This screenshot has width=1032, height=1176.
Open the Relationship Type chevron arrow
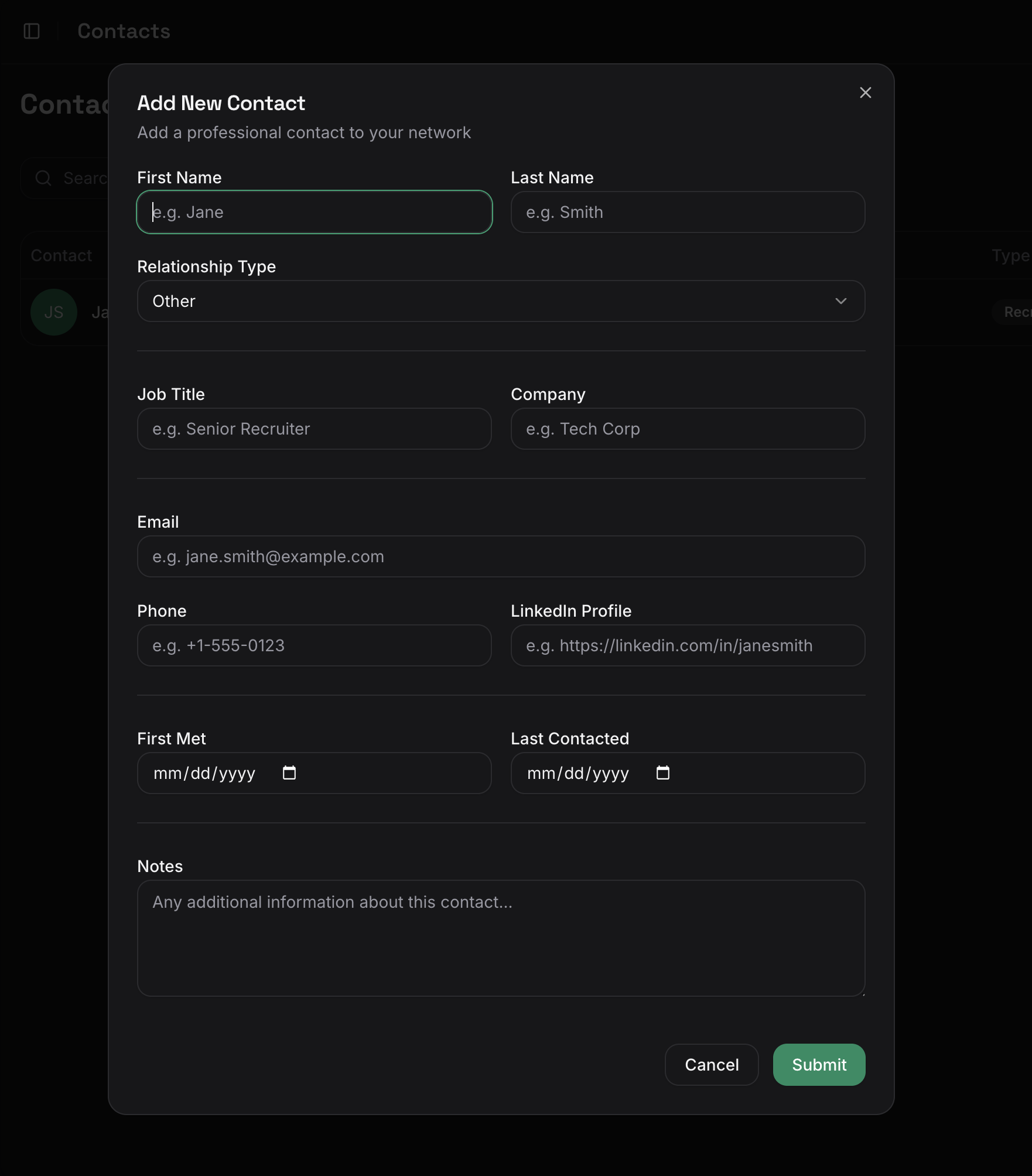tap(842, 301)
